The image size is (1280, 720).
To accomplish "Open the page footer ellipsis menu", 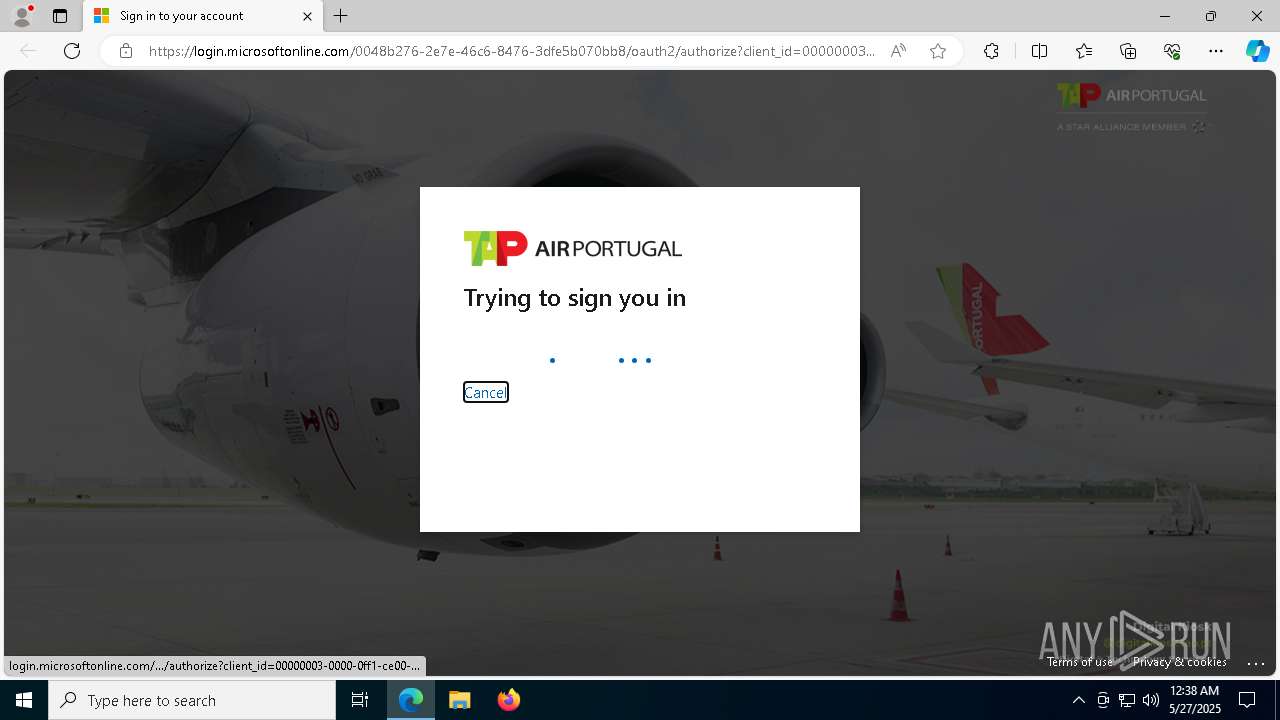I will [x=1256, y=662].
